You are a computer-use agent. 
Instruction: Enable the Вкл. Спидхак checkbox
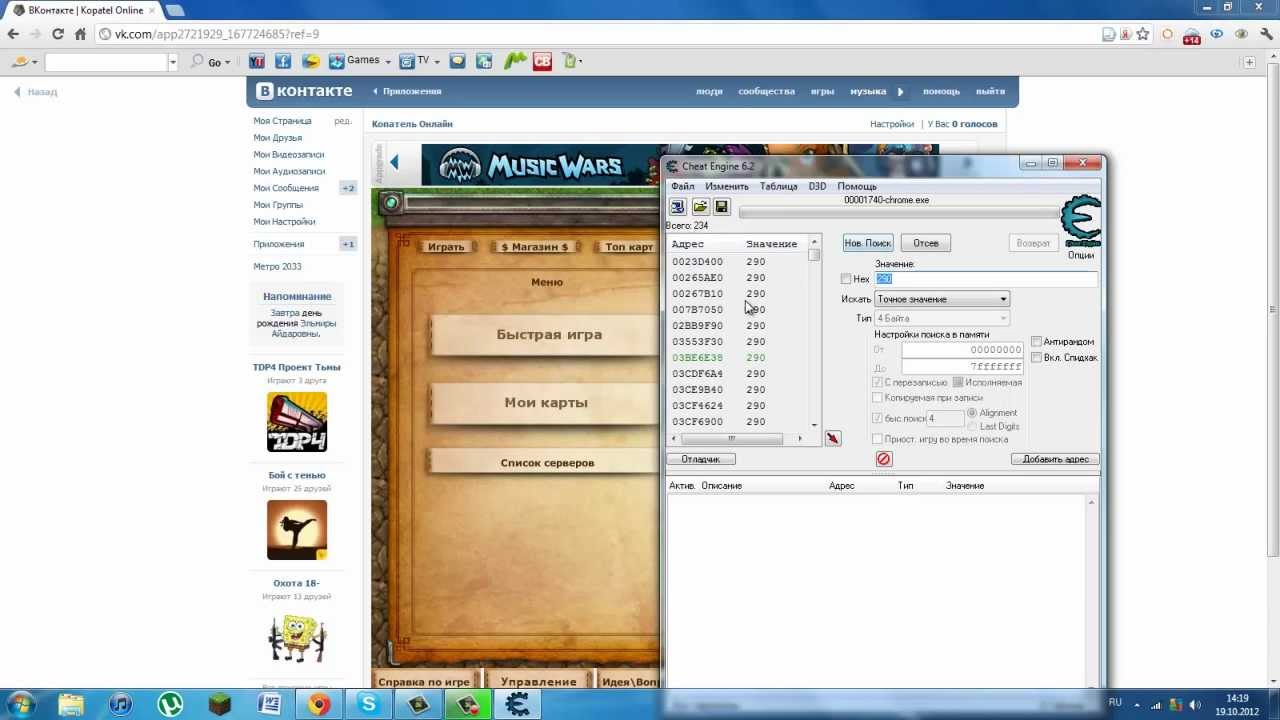[1037, 357]
